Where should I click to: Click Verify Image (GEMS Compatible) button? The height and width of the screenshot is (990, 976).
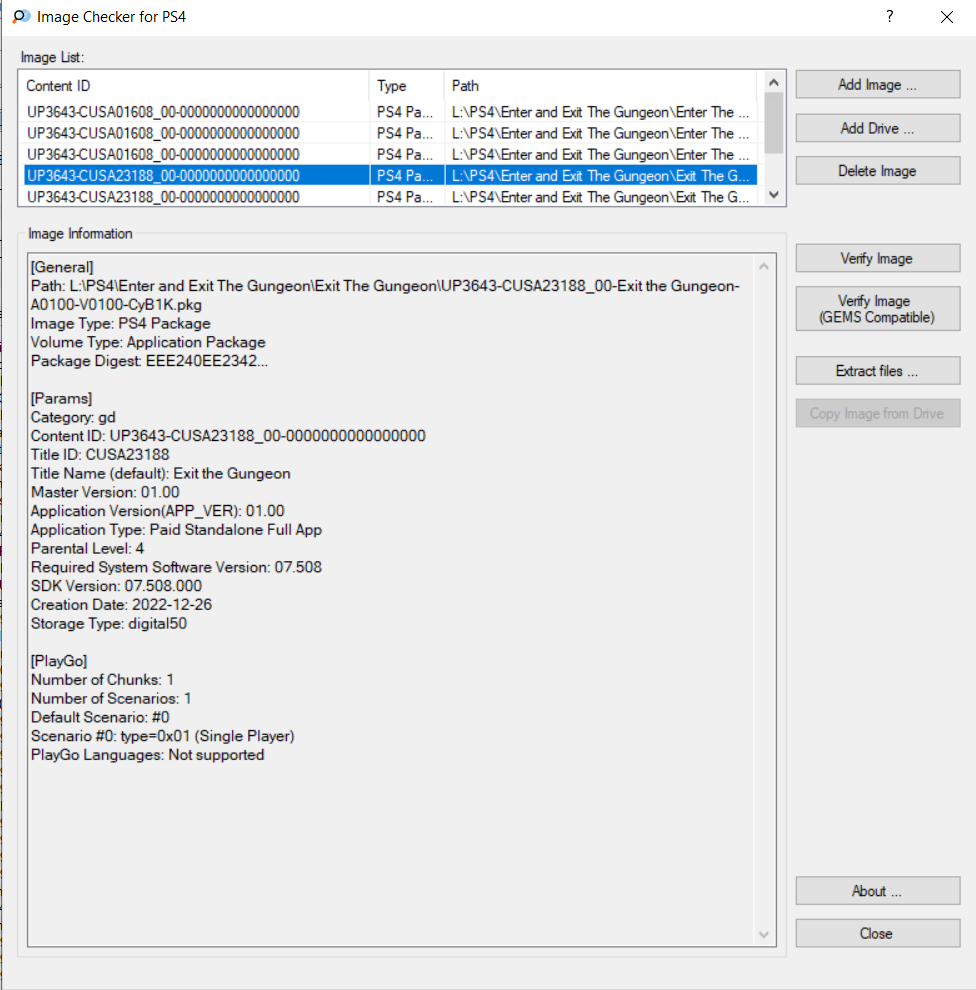pos(877,309)
